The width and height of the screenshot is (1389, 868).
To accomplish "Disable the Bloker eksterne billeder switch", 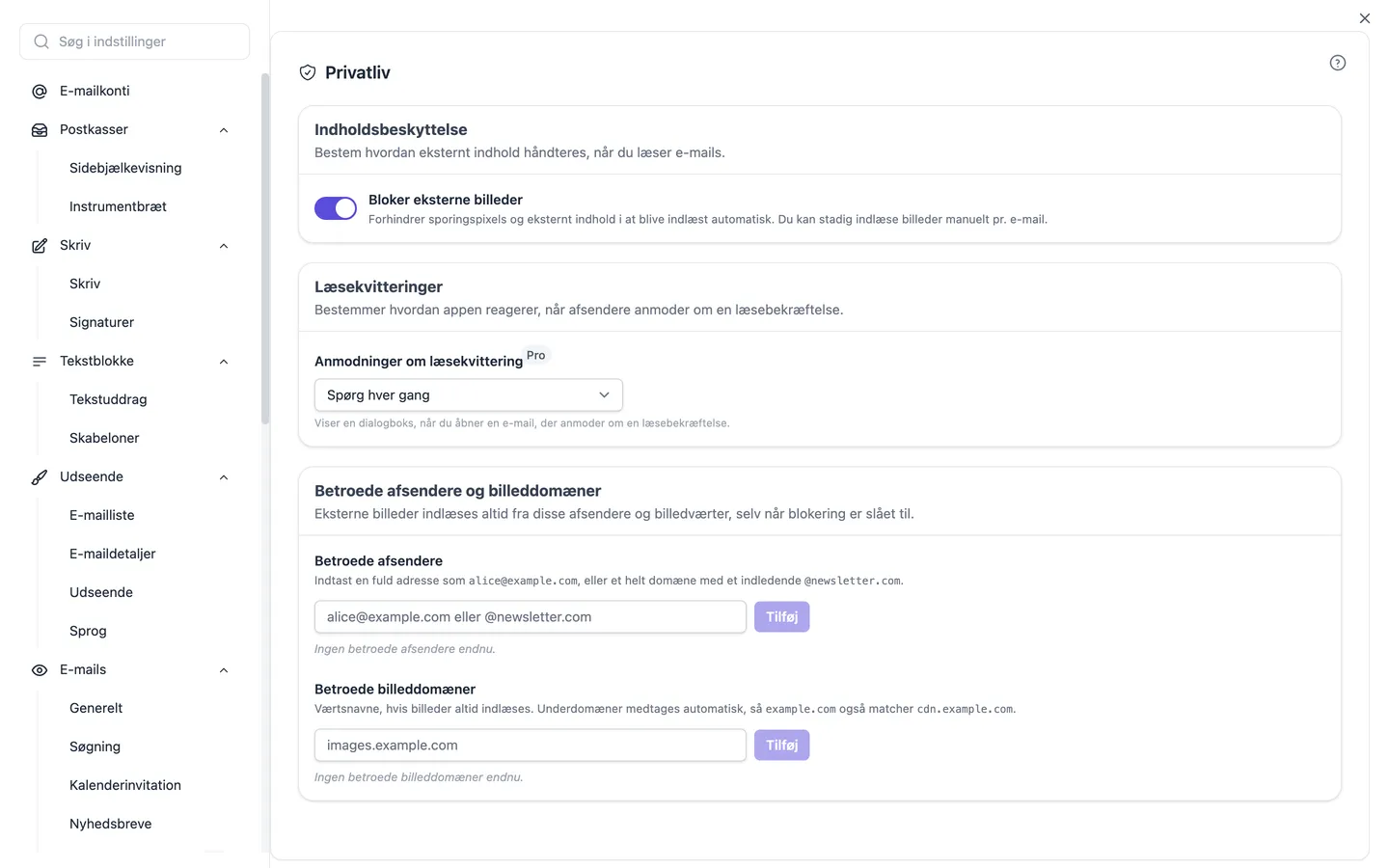I will tap(336, 208).
